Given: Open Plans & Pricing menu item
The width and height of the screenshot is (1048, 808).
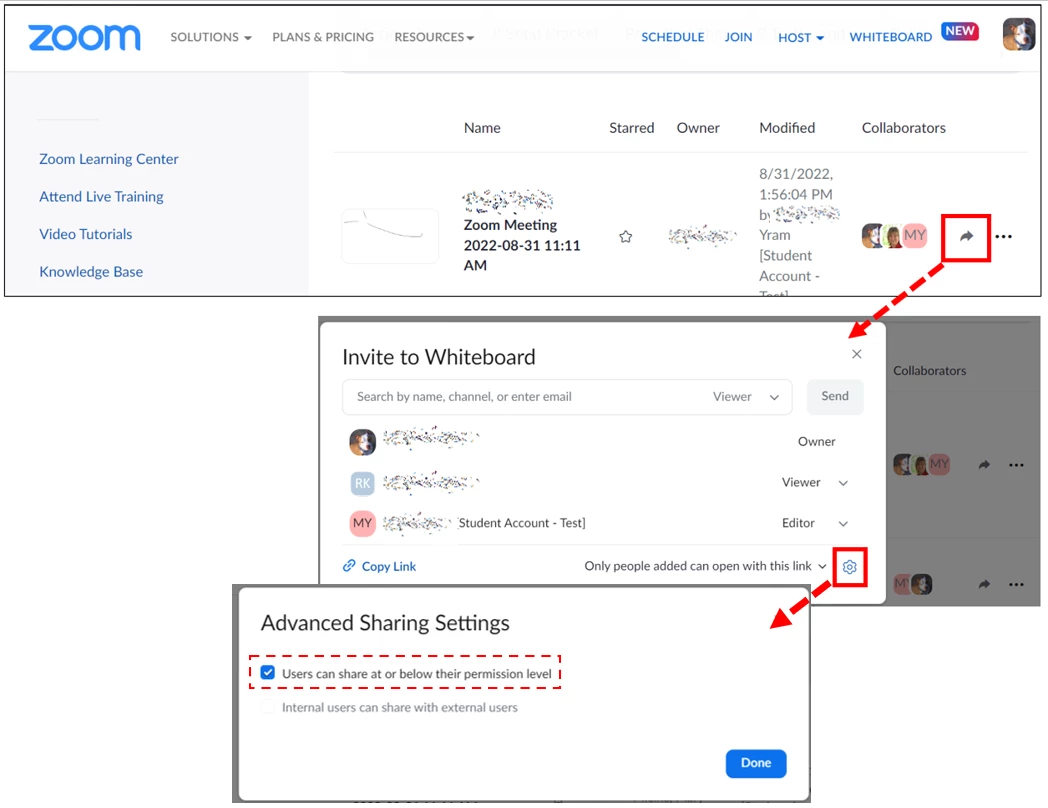Looking at the screenshot, I should point(323,37).
